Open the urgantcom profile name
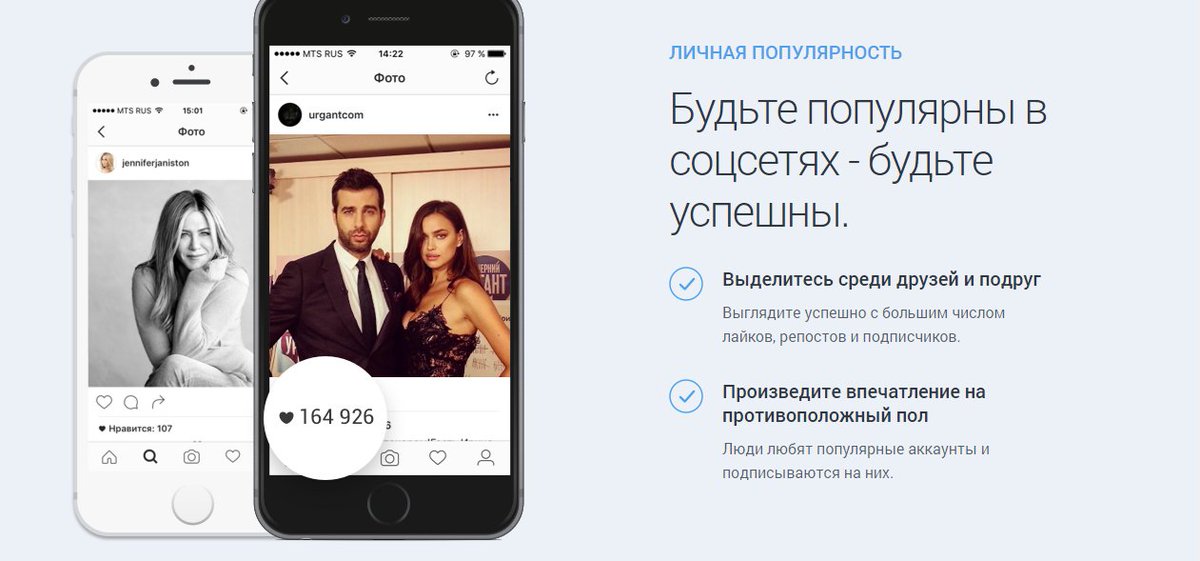This screenshot has height=561, width=1200. (x=336, y=115)
